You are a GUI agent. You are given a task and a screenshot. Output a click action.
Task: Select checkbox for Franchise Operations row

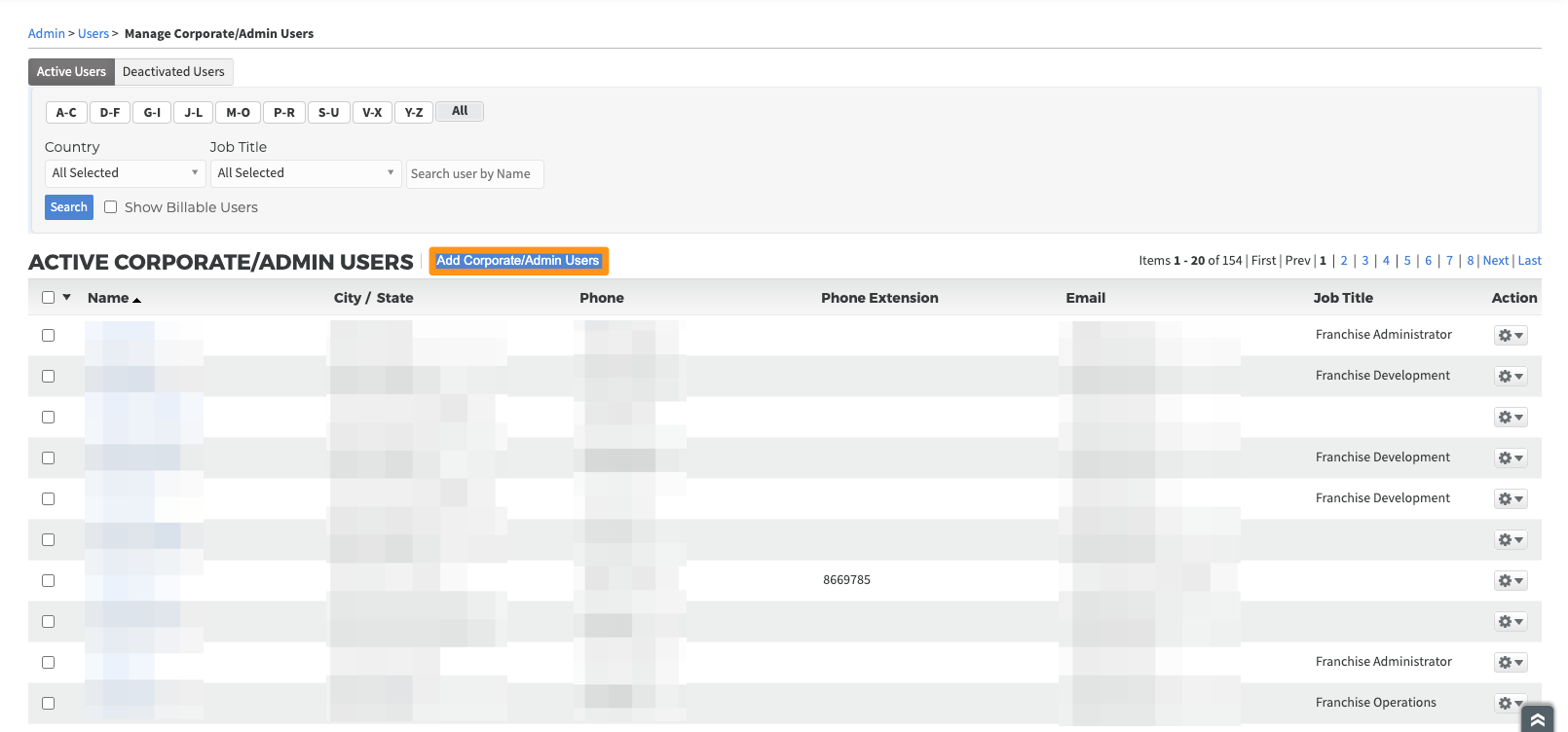48,703
